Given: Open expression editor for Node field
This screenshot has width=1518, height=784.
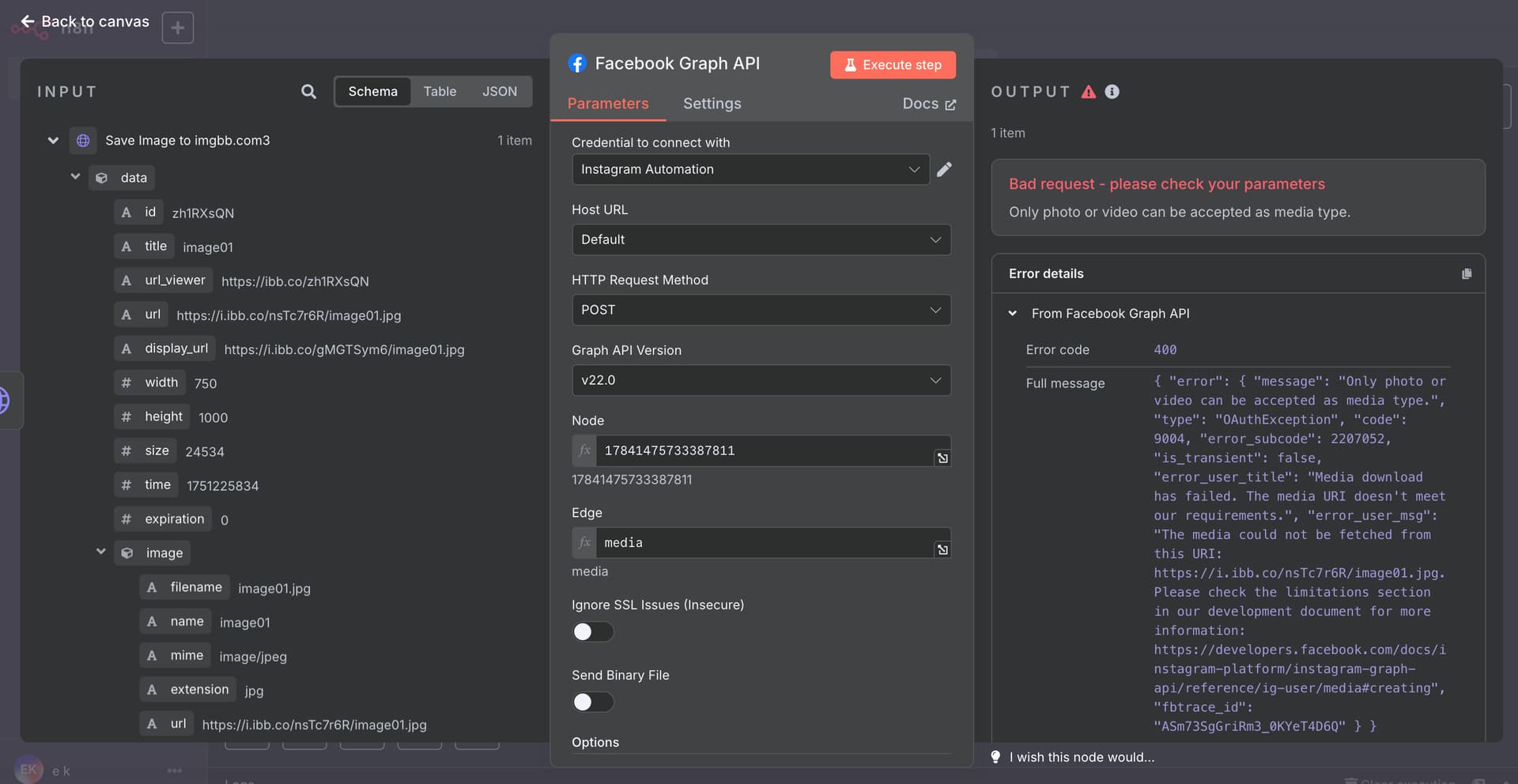Looking at the screenshot, I should tap(942, 458).
